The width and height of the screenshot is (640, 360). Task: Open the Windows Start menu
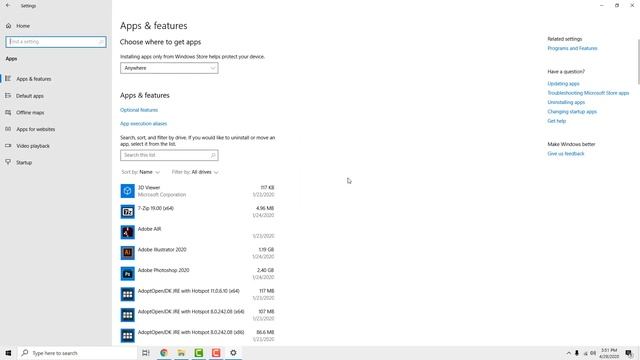[8, 353]
